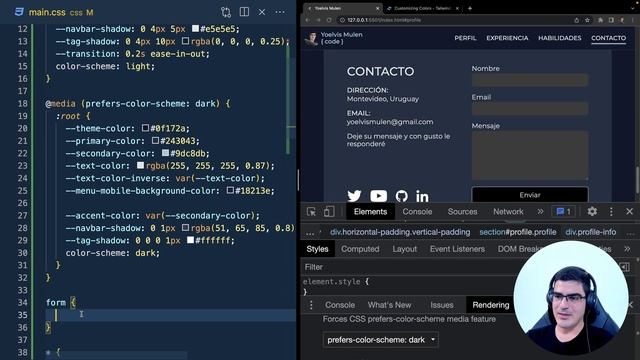Screen dimensions: 640x360
Task: Expand more DevTools tabs chevron
Action: (x=540, y=211)
